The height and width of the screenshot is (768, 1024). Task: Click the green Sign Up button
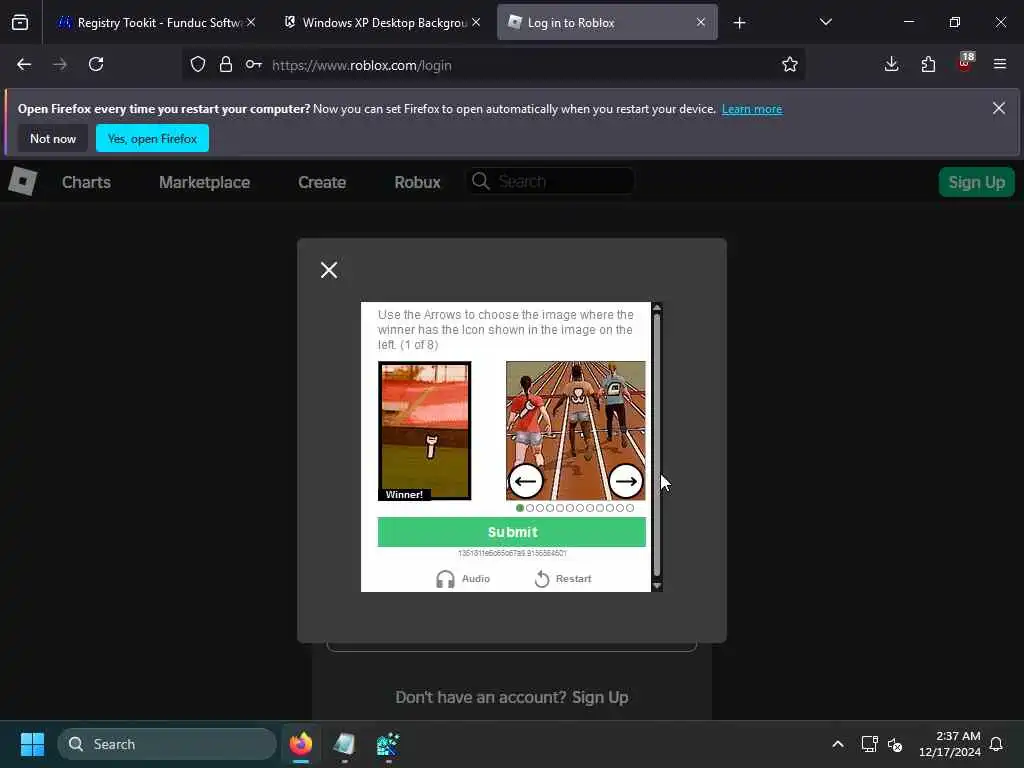976,182
